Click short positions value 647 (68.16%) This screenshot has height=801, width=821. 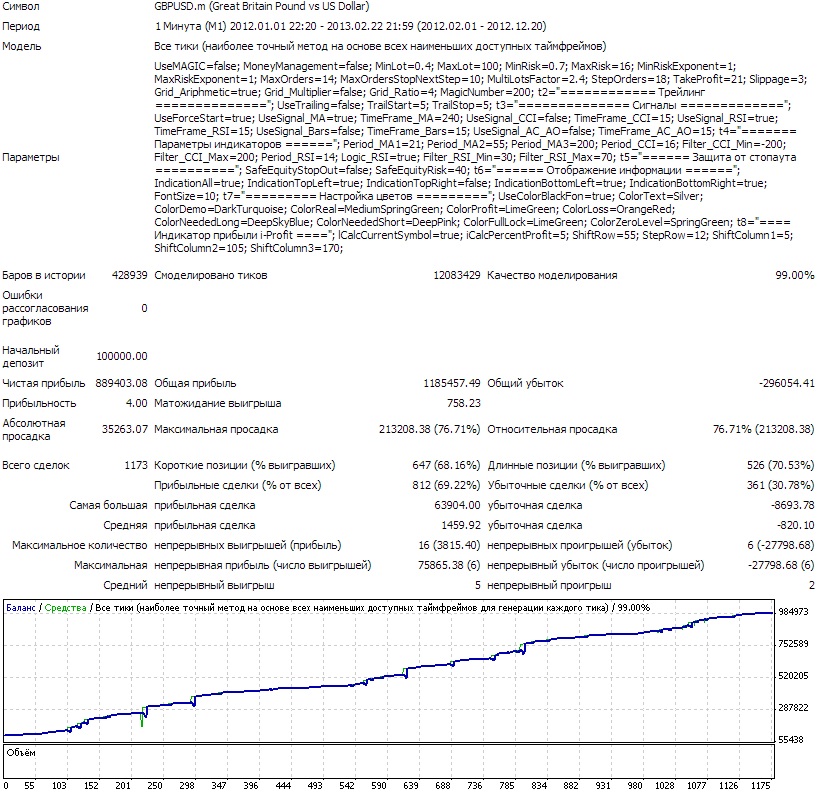pyautogui.click(x=446, y=465)
